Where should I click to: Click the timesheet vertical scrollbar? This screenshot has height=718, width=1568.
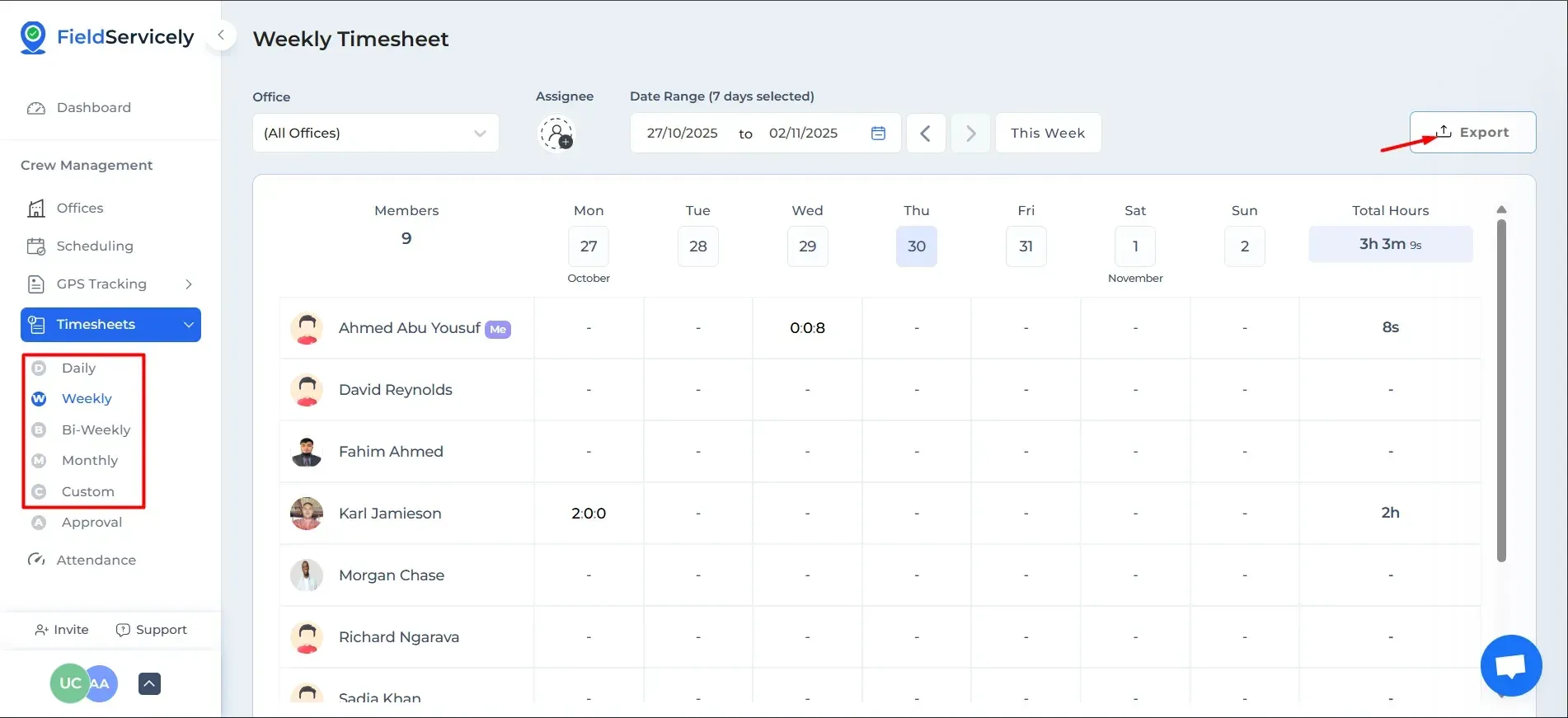[1501, 387]
